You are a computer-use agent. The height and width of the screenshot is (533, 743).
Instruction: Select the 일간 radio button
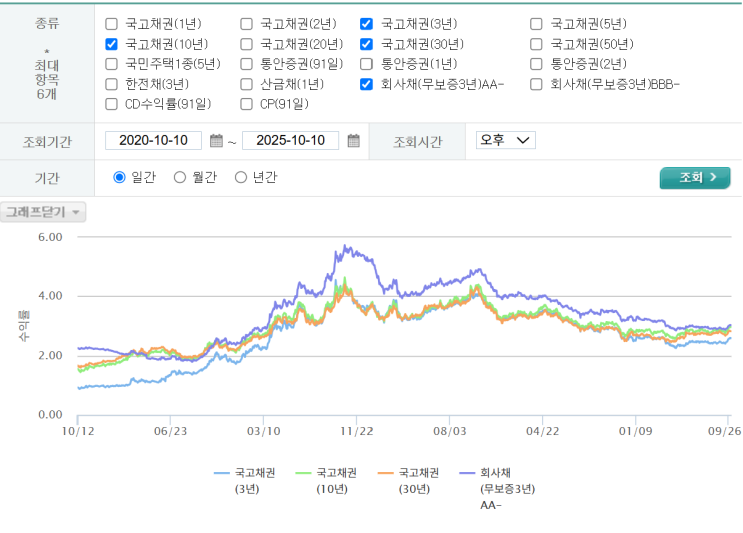120,177
